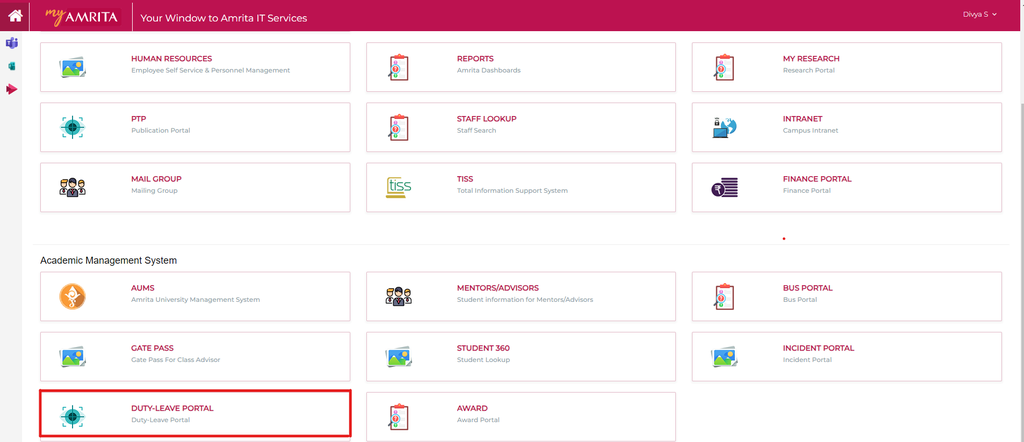The image size is (1024, 442).
Task: Click the Intranet globe icon
Action: pos(724,127)
